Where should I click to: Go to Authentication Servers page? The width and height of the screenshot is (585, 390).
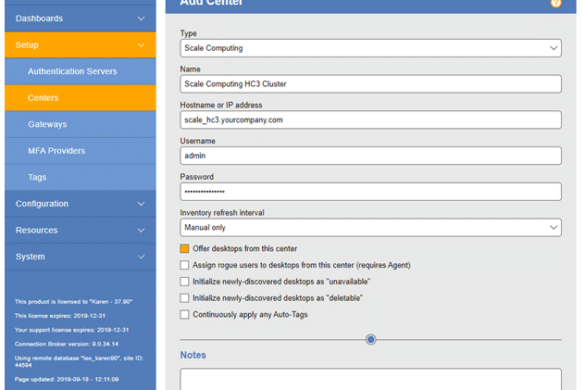80,71
